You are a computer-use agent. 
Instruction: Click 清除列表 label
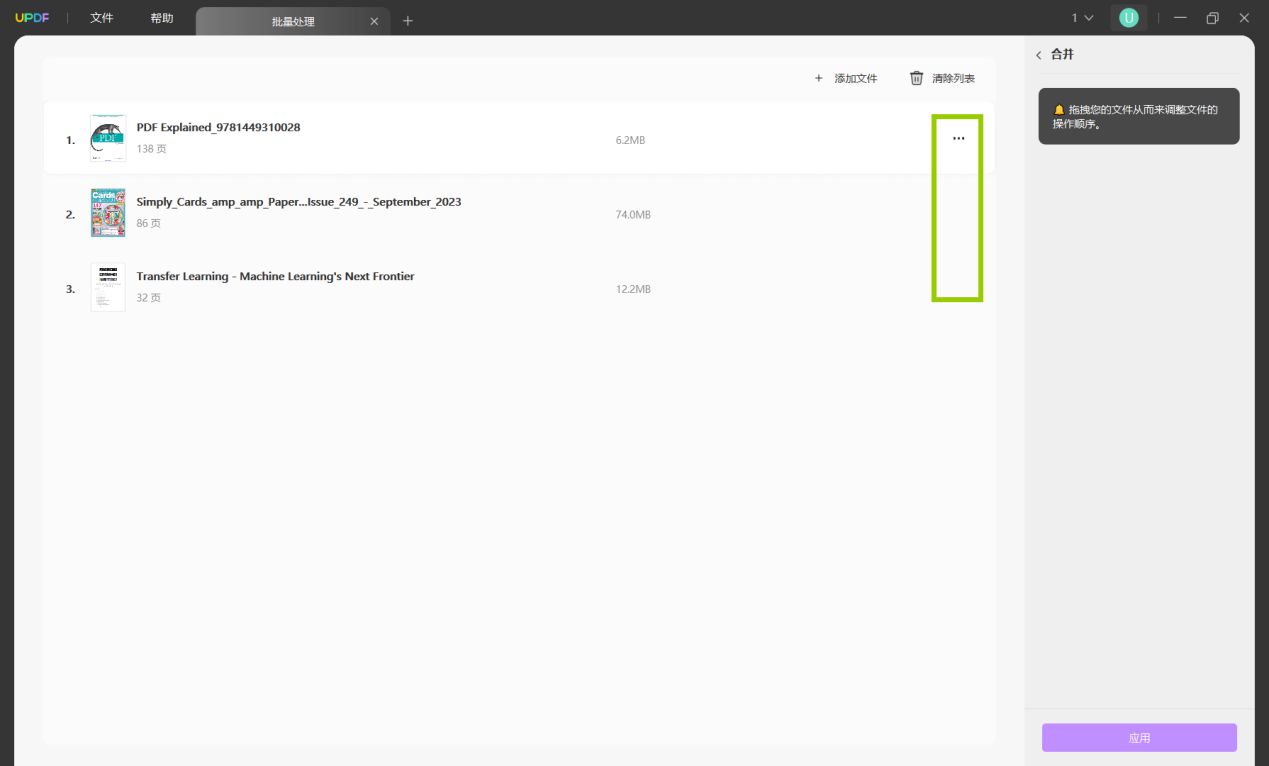pos(953,78)
